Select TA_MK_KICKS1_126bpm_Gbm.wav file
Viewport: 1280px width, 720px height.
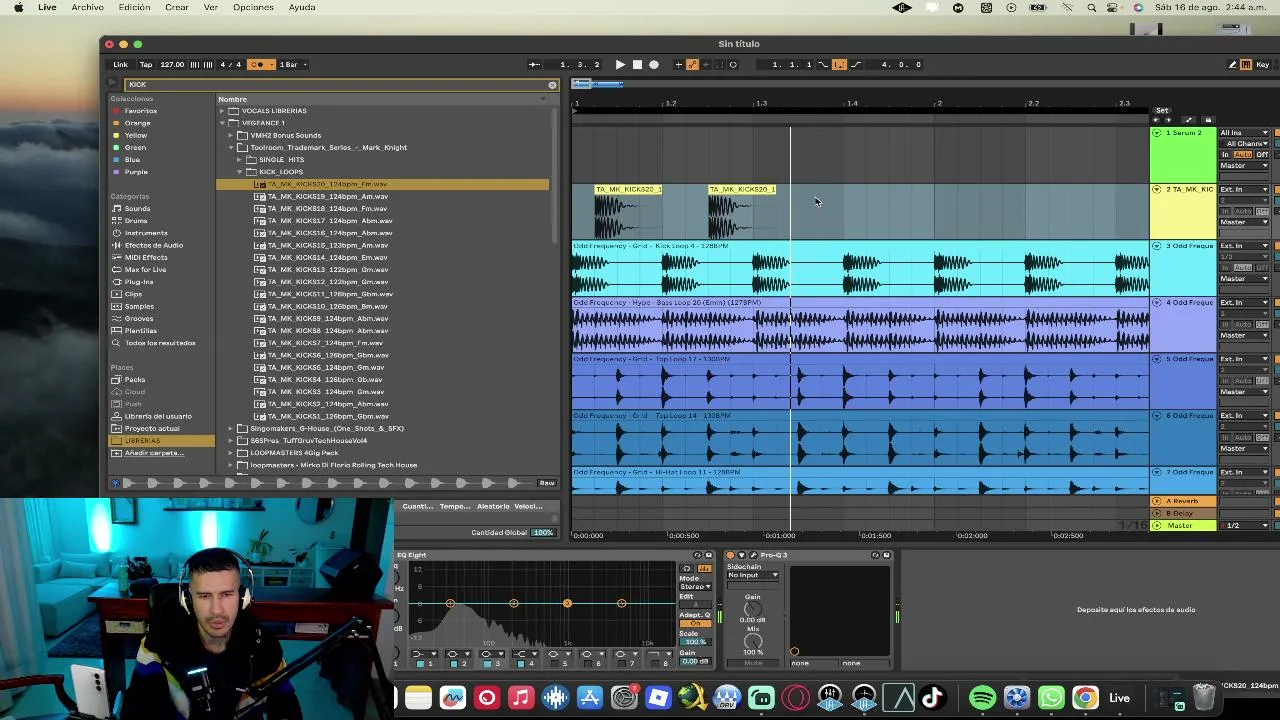(x=327, y=416)
